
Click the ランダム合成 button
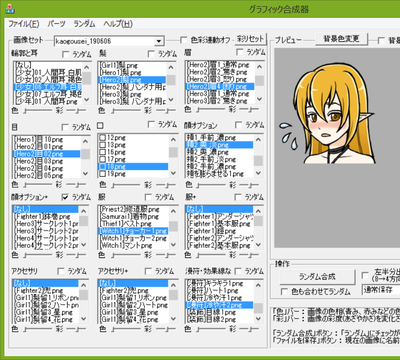[317, 277]
